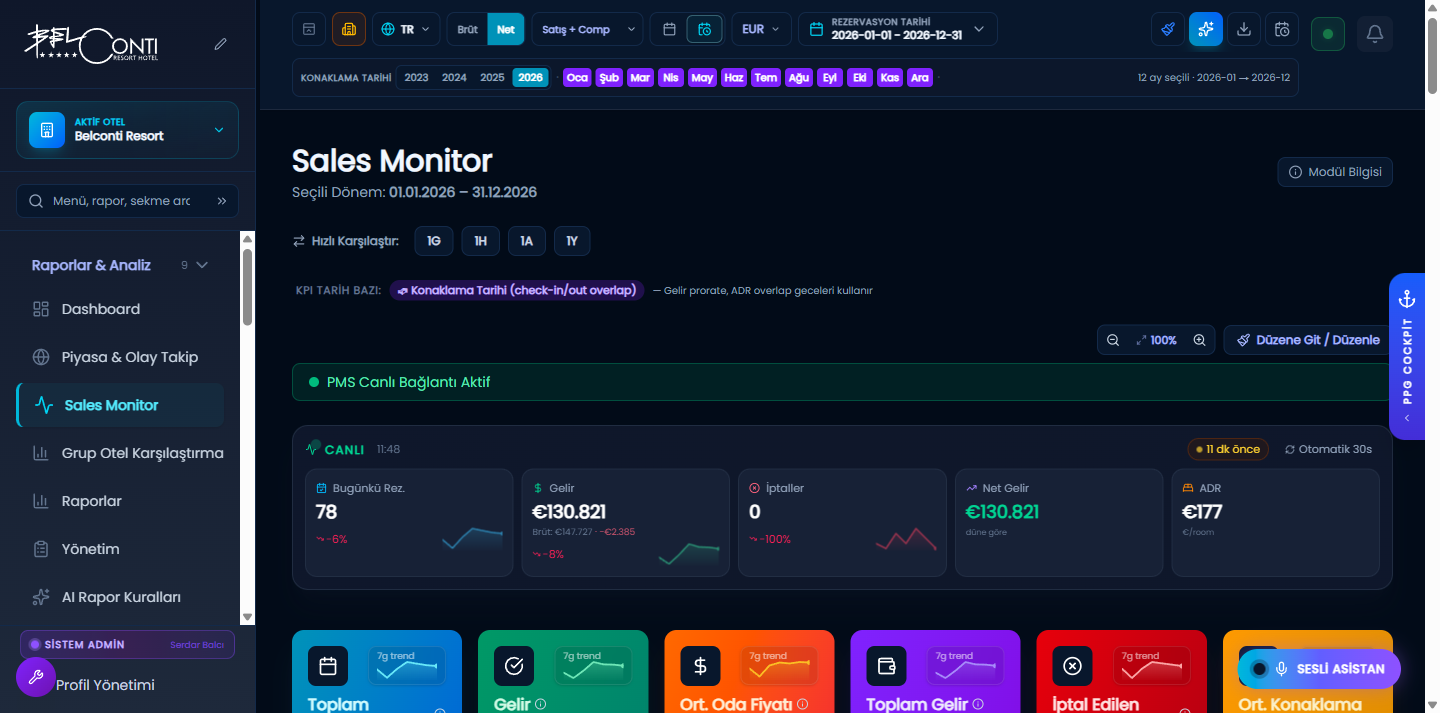Viewport: 1440px width, 713px height.
Task: Toggle the Oca month chip
Action: click(577, 77)
